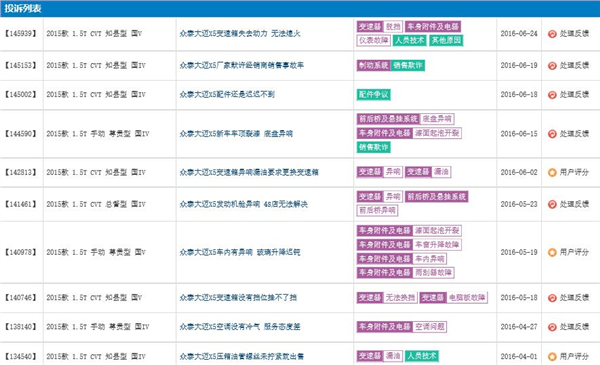
Task: Click red status icon for complaint 145002
Action: 552,95
